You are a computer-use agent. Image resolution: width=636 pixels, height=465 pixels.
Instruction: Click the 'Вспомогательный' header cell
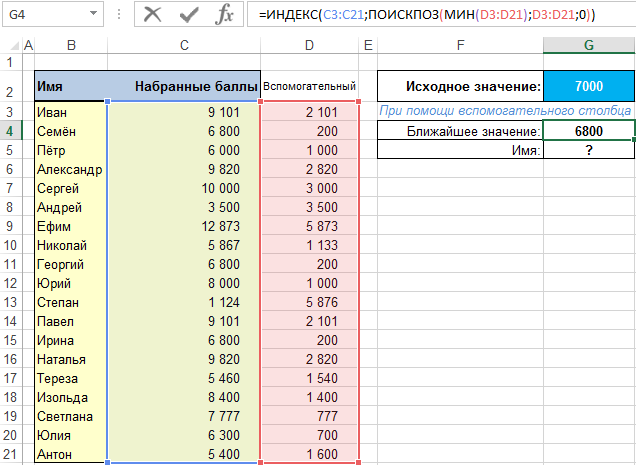[x=309, y=86]
